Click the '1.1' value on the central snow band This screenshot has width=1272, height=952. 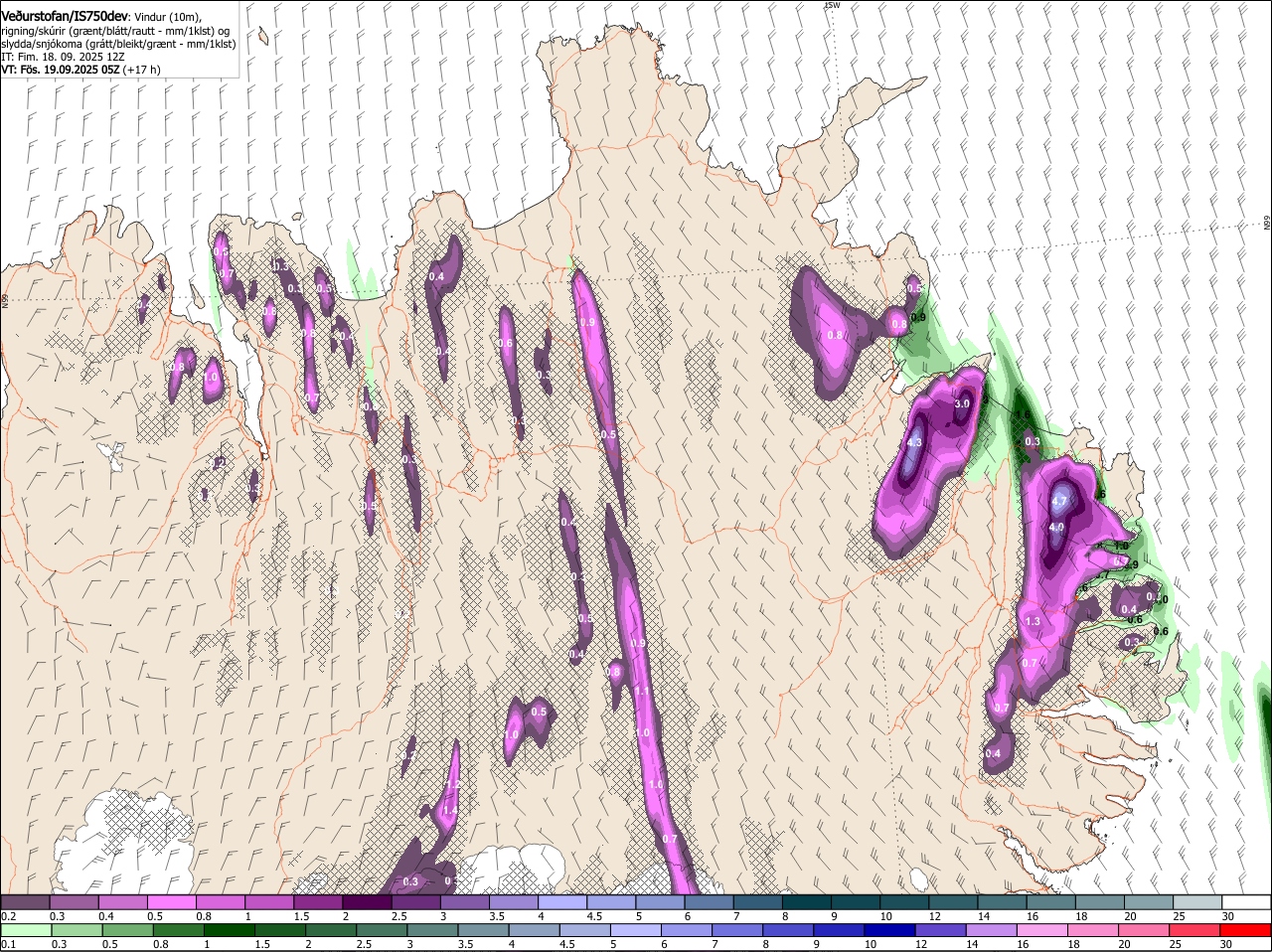[x=641, y=692]
